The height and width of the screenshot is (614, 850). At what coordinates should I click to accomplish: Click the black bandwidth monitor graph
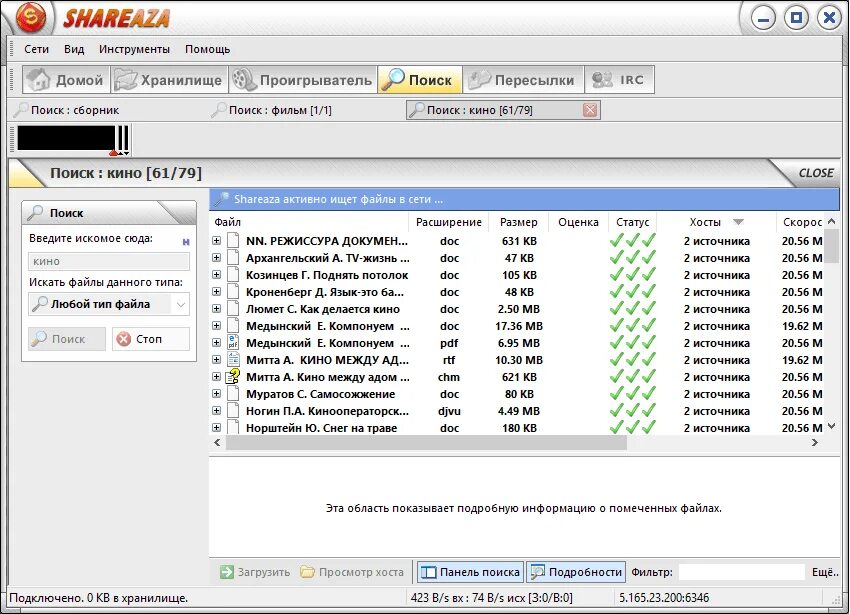pyautogui.click(x=66, y=138)
